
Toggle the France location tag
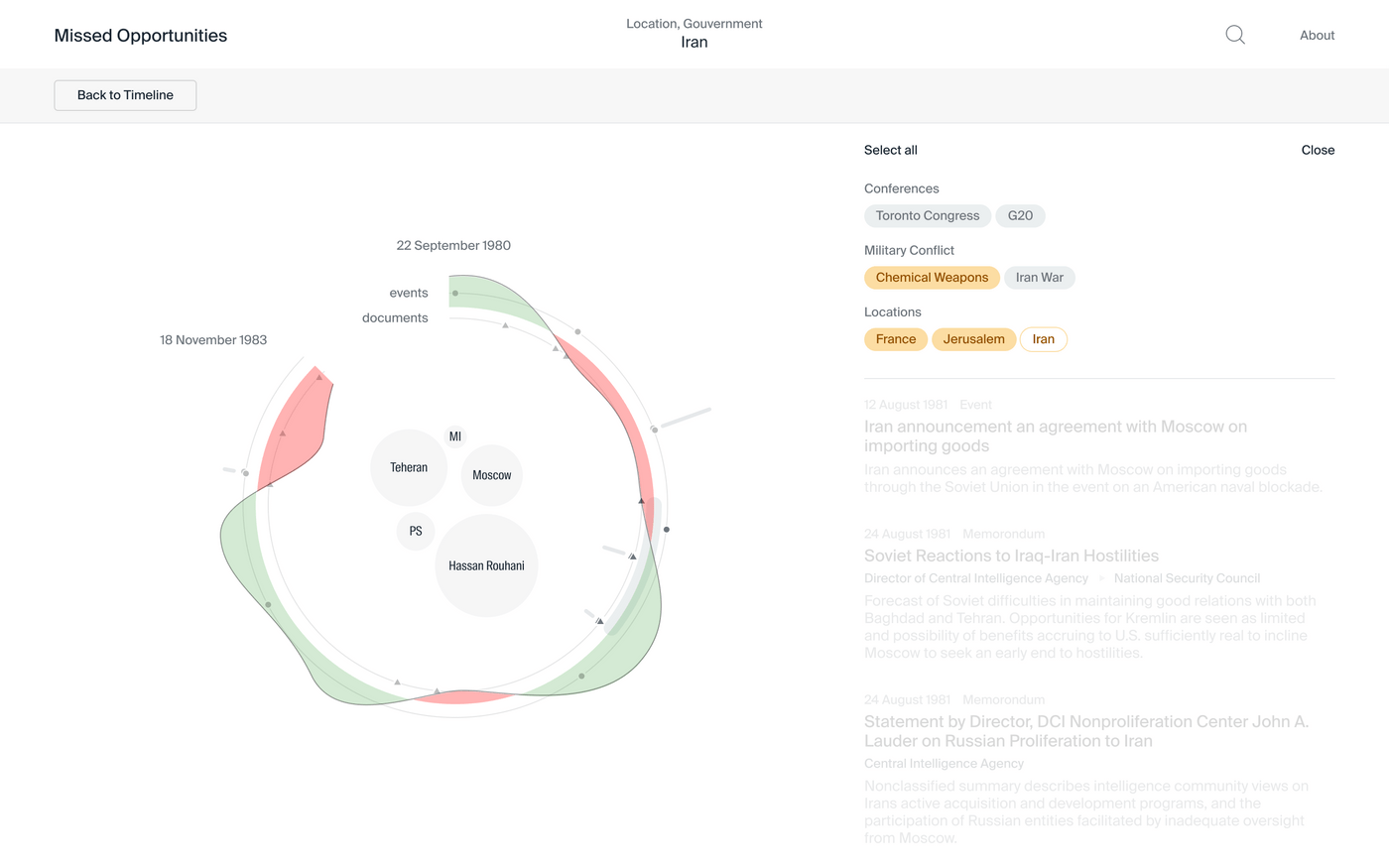(x=896, y=339)
